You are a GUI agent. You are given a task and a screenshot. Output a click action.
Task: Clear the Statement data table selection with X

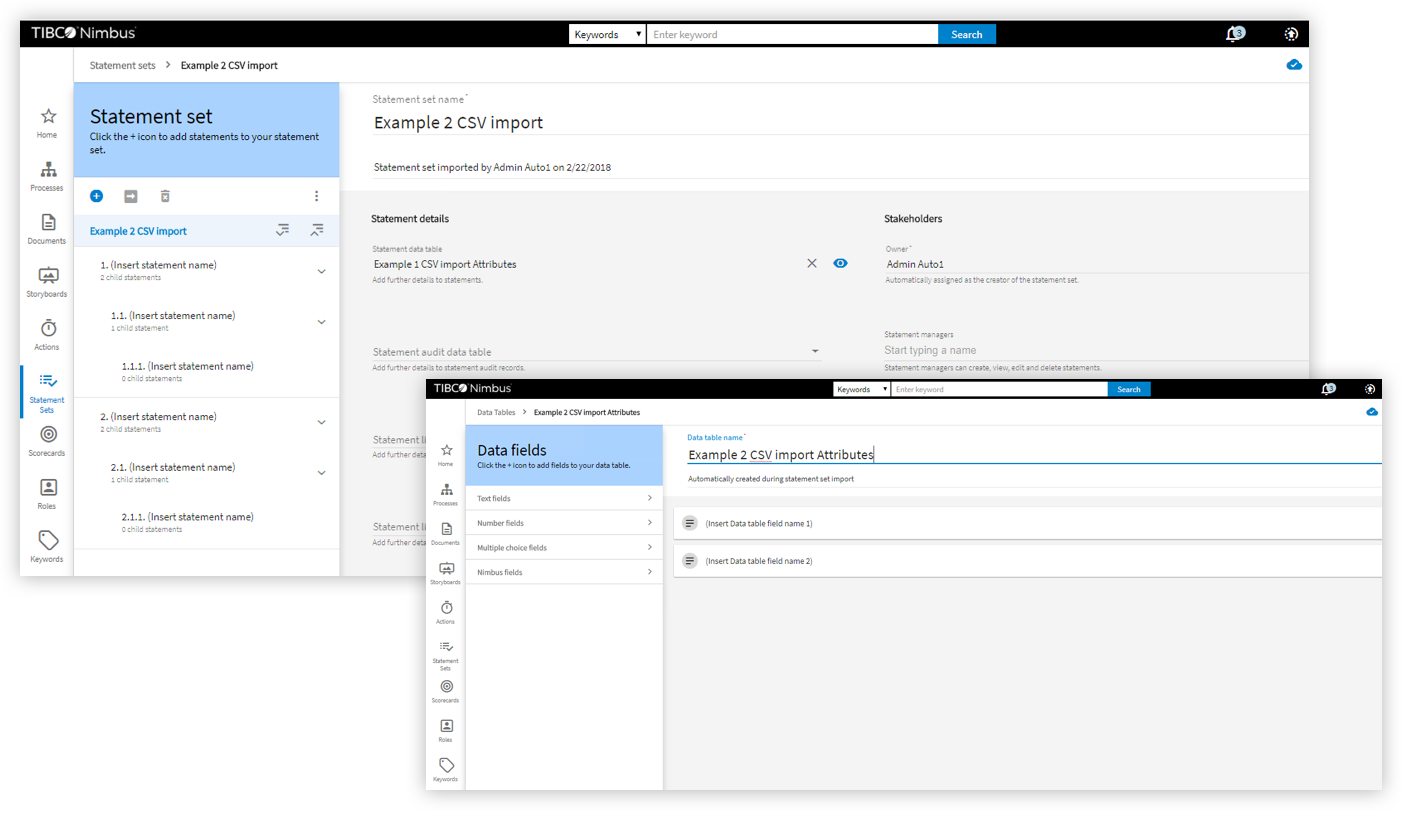point(812,263)
